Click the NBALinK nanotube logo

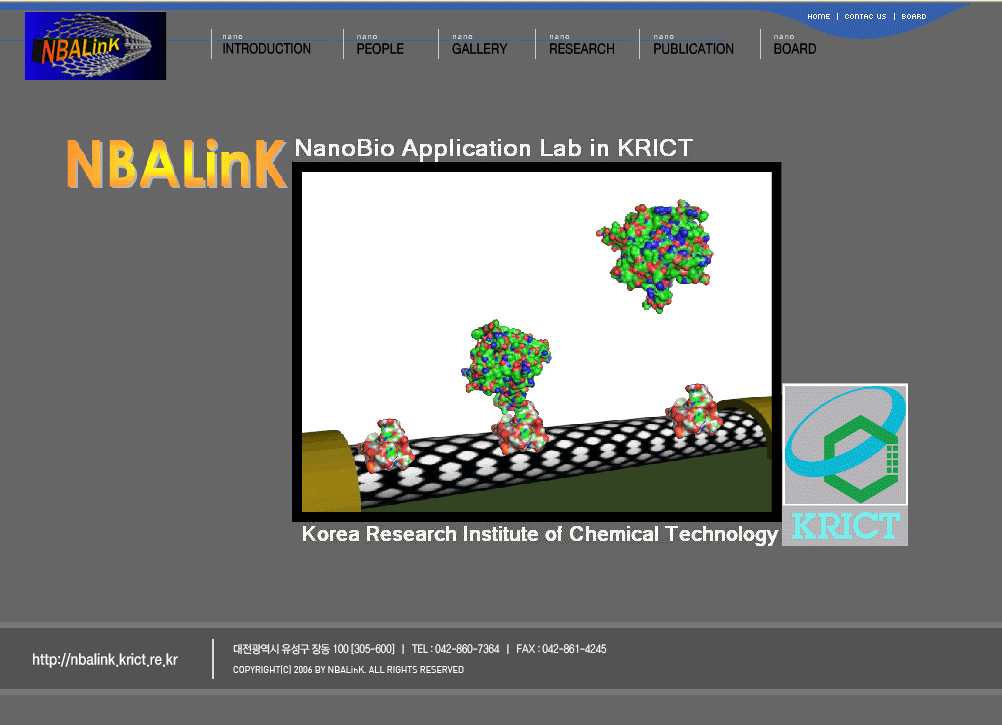pyautogui.click(x=95, y=46)
